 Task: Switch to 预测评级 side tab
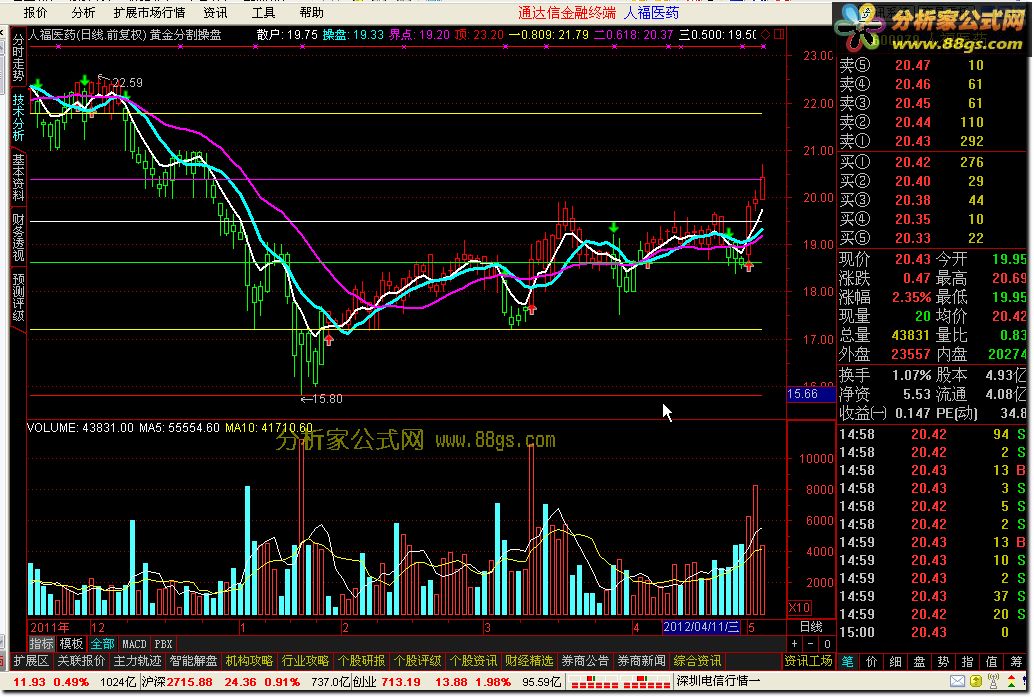pyautogui.click(x=18, y=297)
